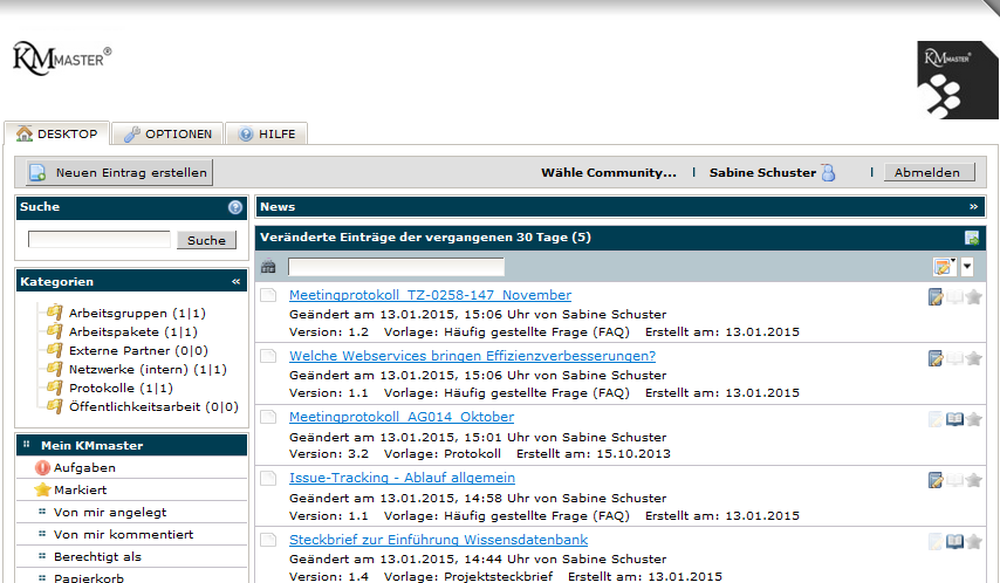Screen dimensions: 1000x583
Task: Click the calendar icon in the News filter bar
Action: (x=267, y=266)
